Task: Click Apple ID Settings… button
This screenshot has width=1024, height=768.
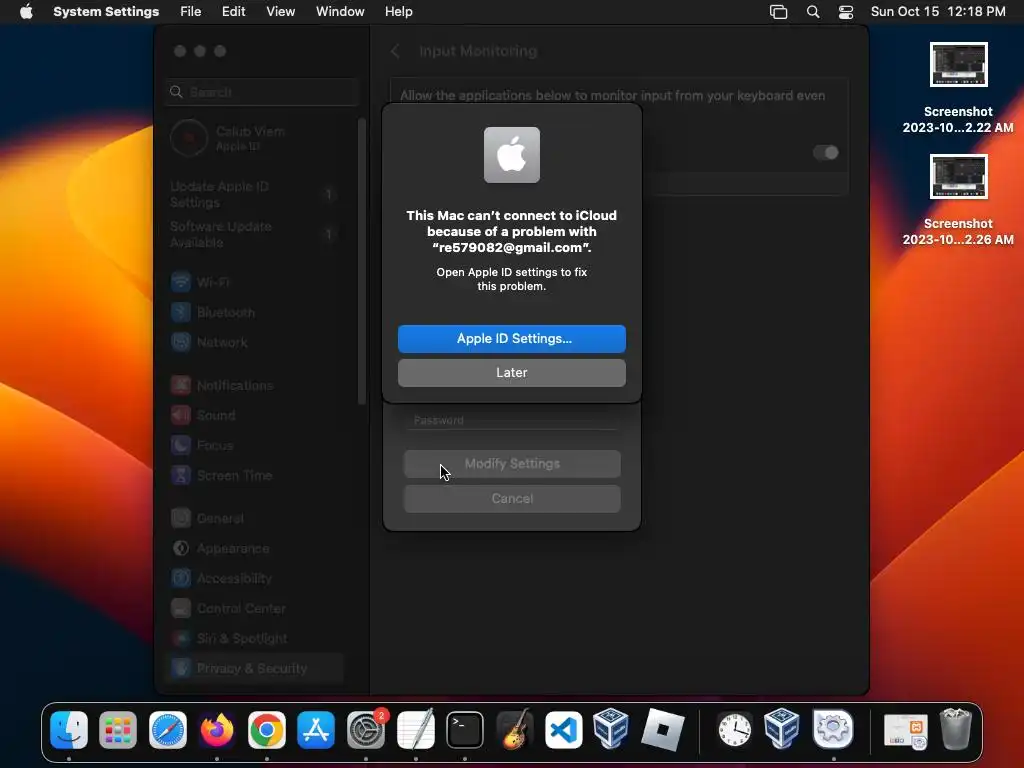Action: click(512, 339)
